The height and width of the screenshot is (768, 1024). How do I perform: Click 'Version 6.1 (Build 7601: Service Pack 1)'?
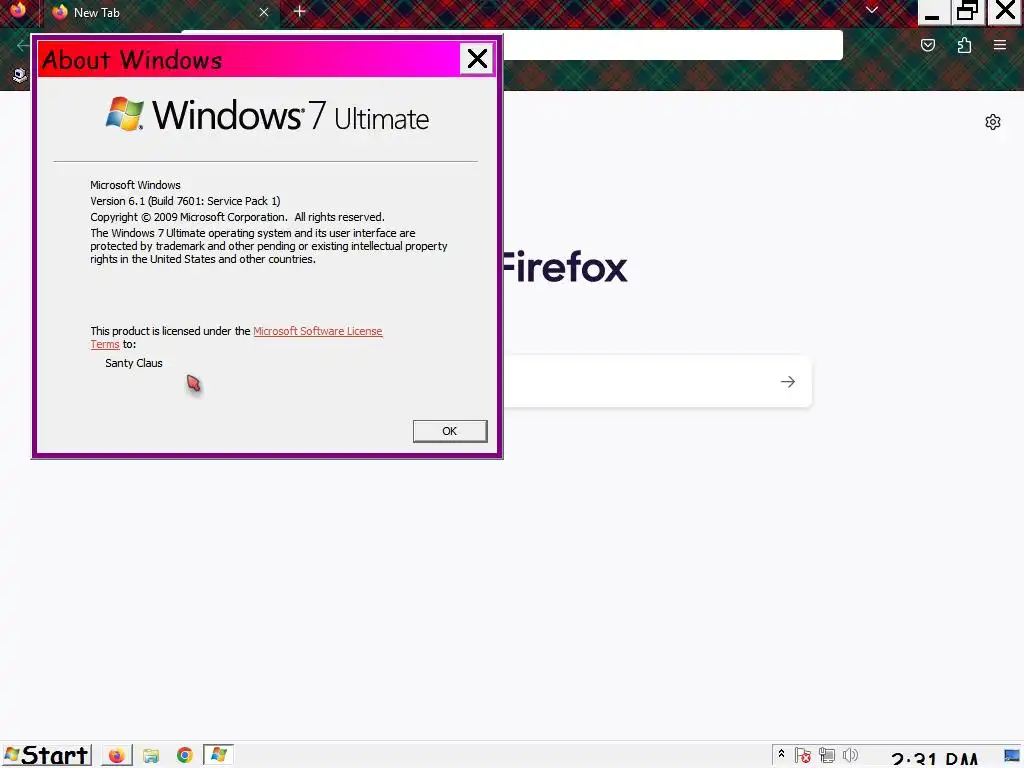click(185, 201)
